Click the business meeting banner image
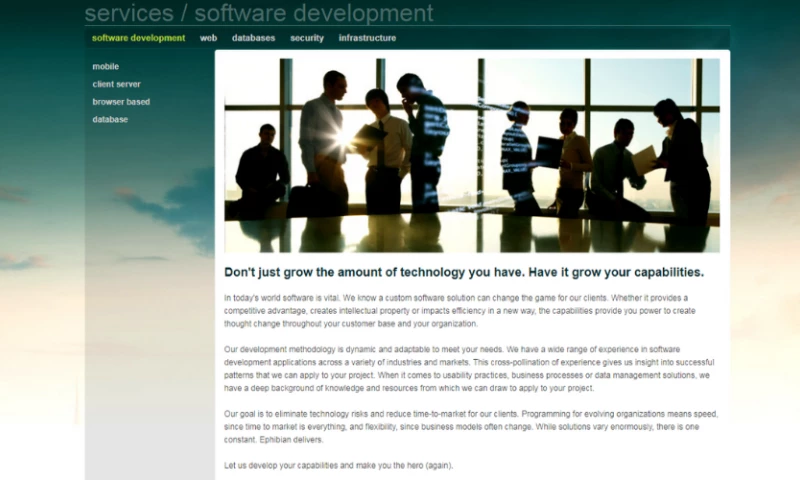 pos(471,155)
